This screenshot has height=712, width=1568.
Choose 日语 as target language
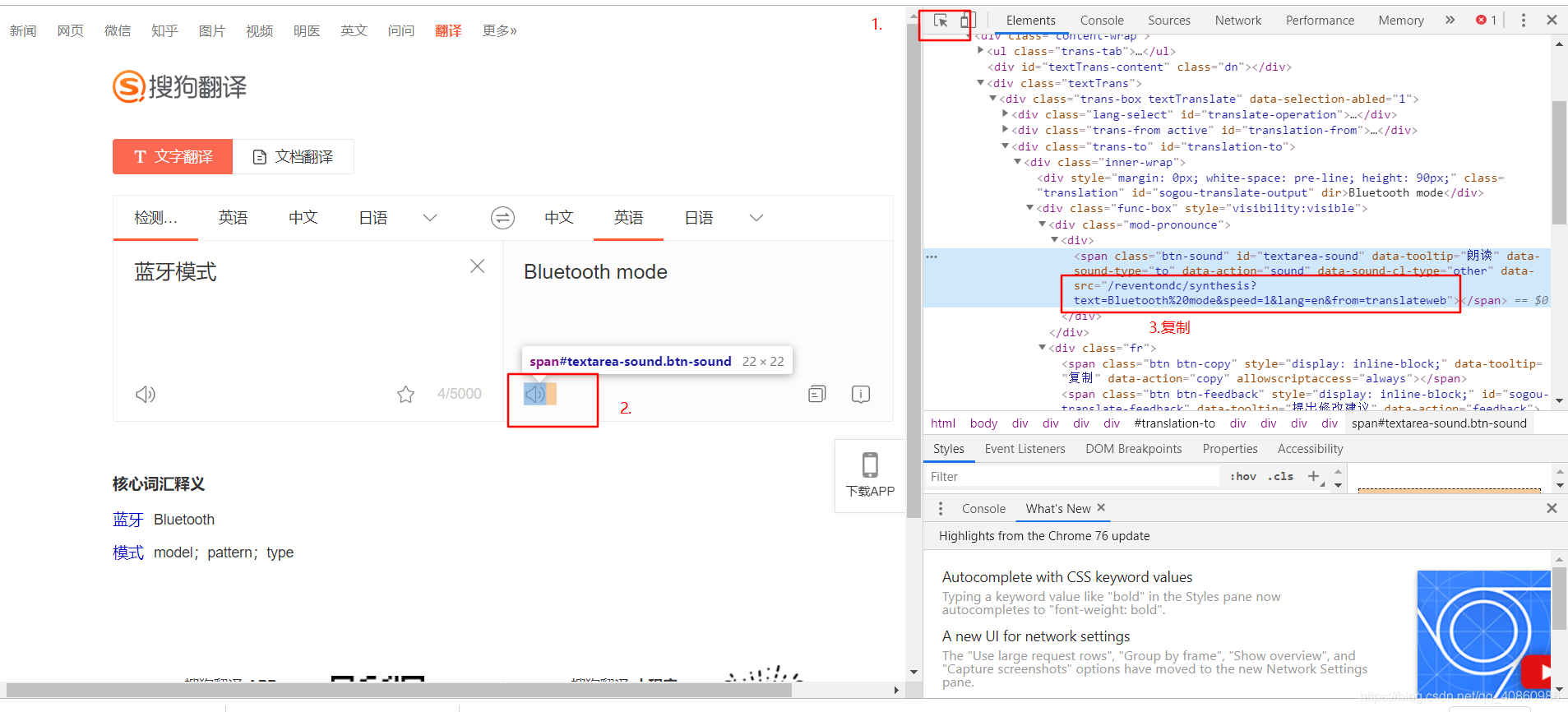pyautogui.click(x=699, y=218)
